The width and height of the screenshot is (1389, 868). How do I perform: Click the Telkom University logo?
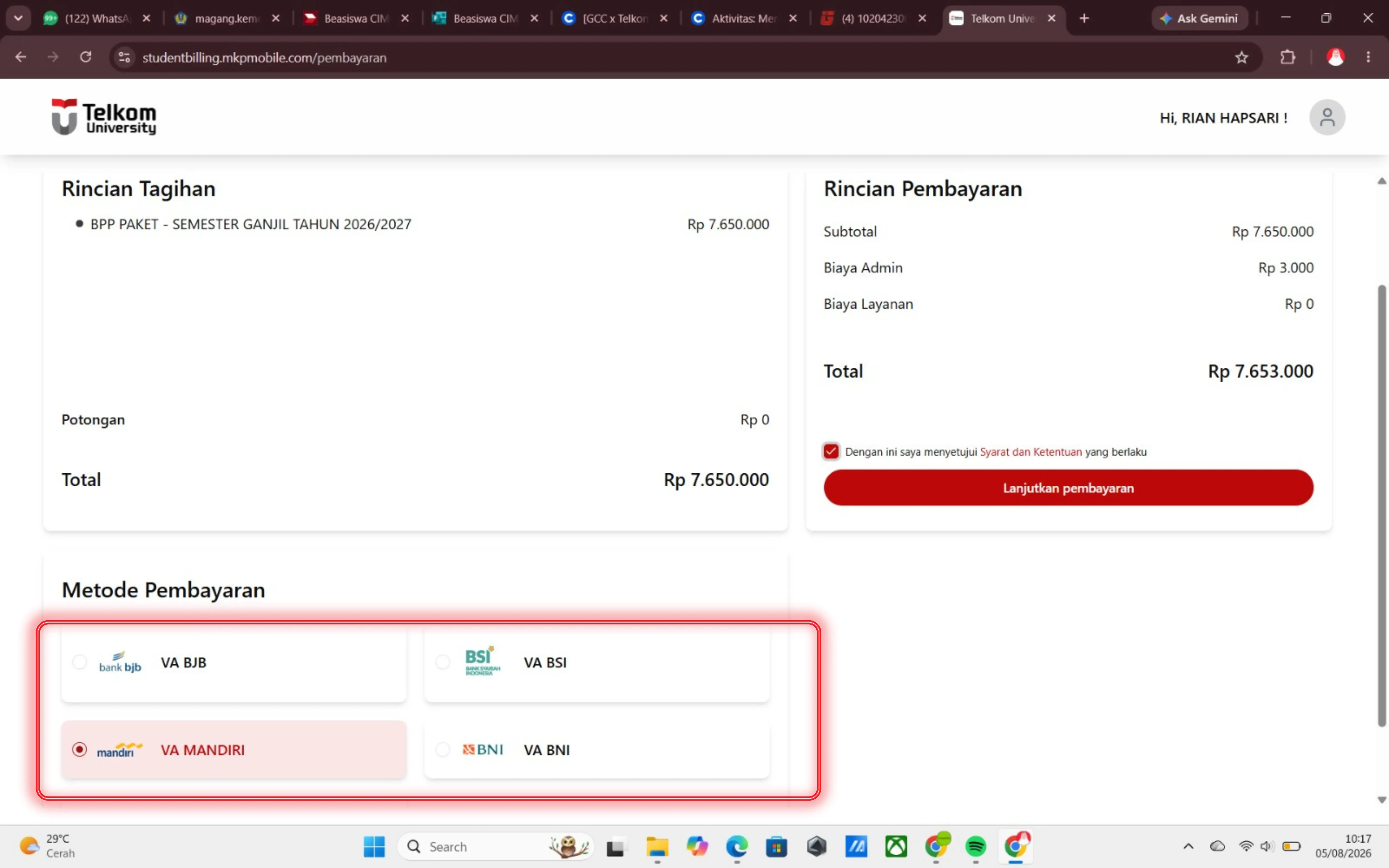[x=104, y=117]
